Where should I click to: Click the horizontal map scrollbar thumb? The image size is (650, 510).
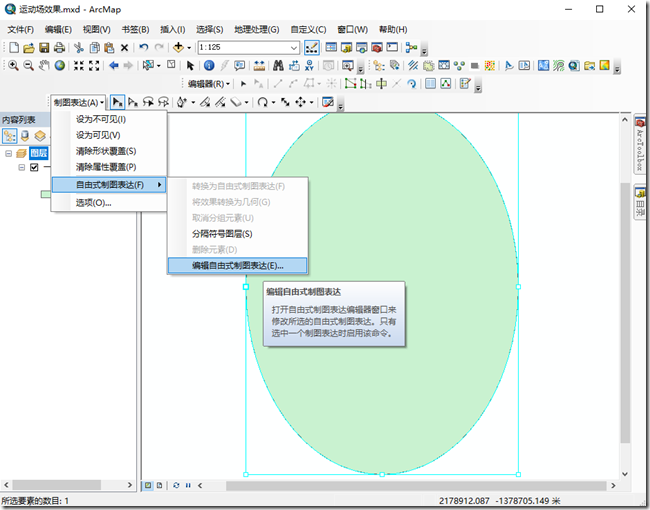(x=416, y=485)
